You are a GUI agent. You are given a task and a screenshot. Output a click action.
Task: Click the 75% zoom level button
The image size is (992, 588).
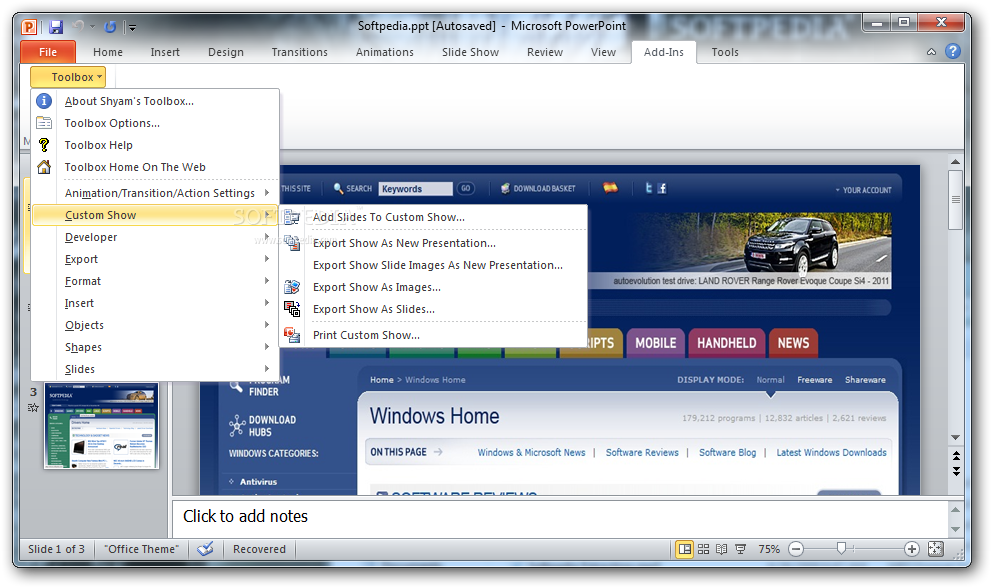[769, 549]
